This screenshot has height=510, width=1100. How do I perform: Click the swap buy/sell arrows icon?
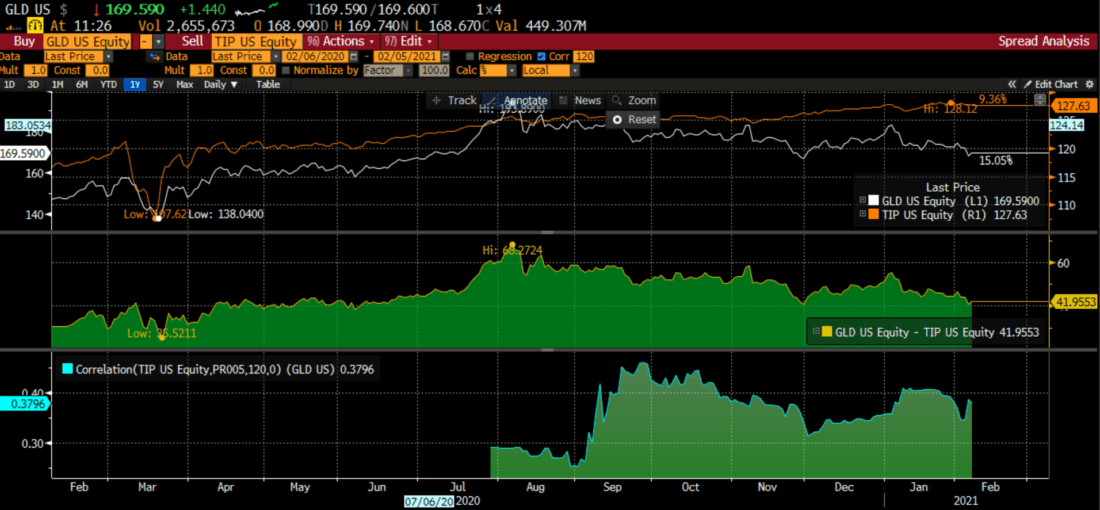[154, 56]
